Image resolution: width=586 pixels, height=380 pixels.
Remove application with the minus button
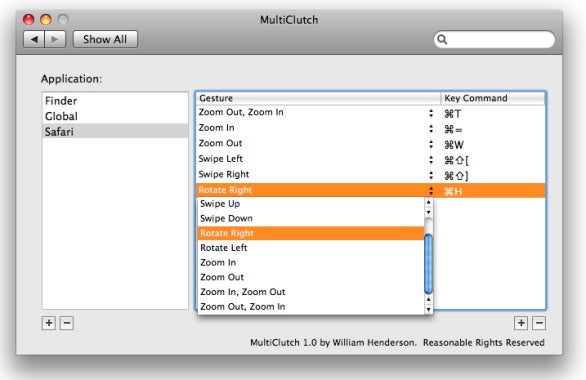coord(67,323)
